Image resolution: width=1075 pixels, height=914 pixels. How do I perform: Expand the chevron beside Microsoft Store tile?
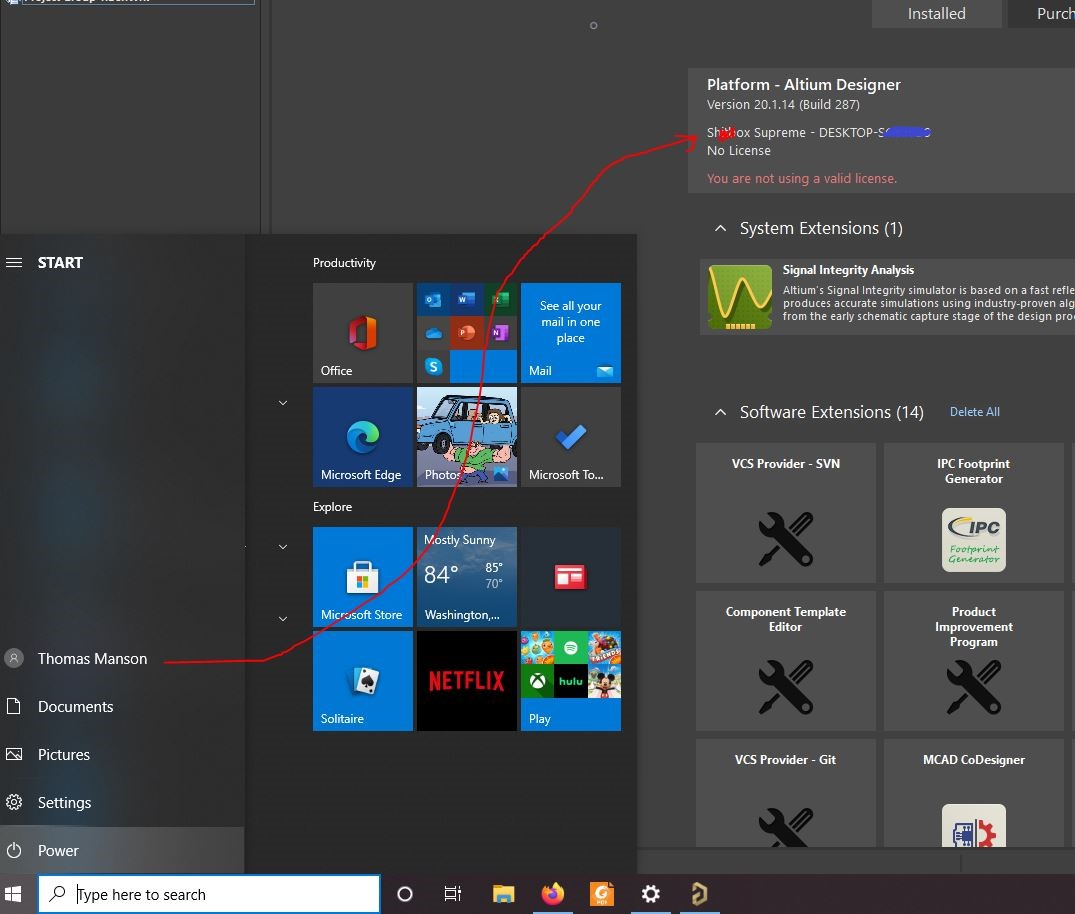(282, 546)
